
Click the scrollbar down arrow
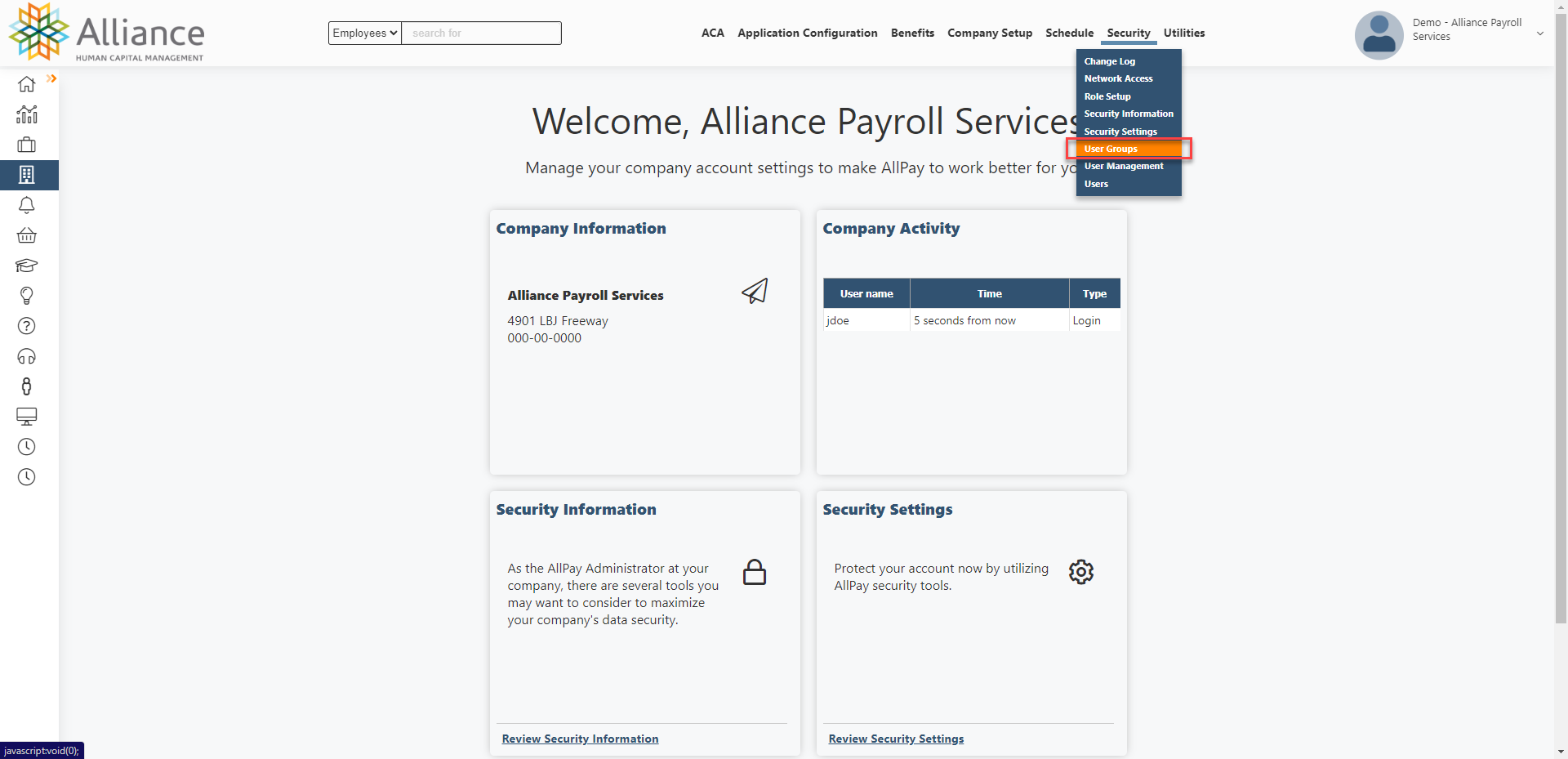pos(1561,752)
